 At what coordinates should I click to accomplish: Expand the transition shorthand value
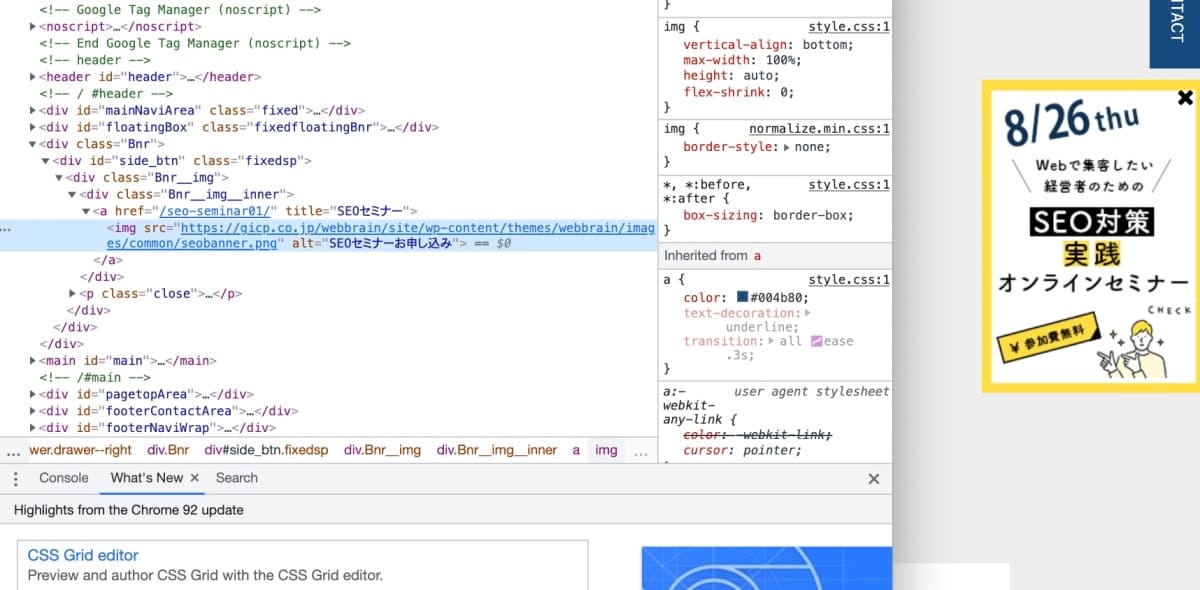[x=771, y=341]
